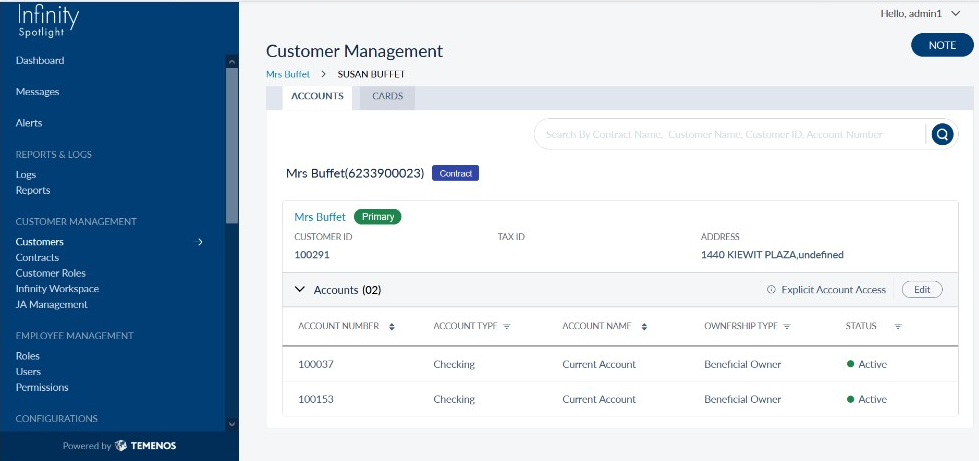Open the Ownership Type filter icon

(787, 326)
